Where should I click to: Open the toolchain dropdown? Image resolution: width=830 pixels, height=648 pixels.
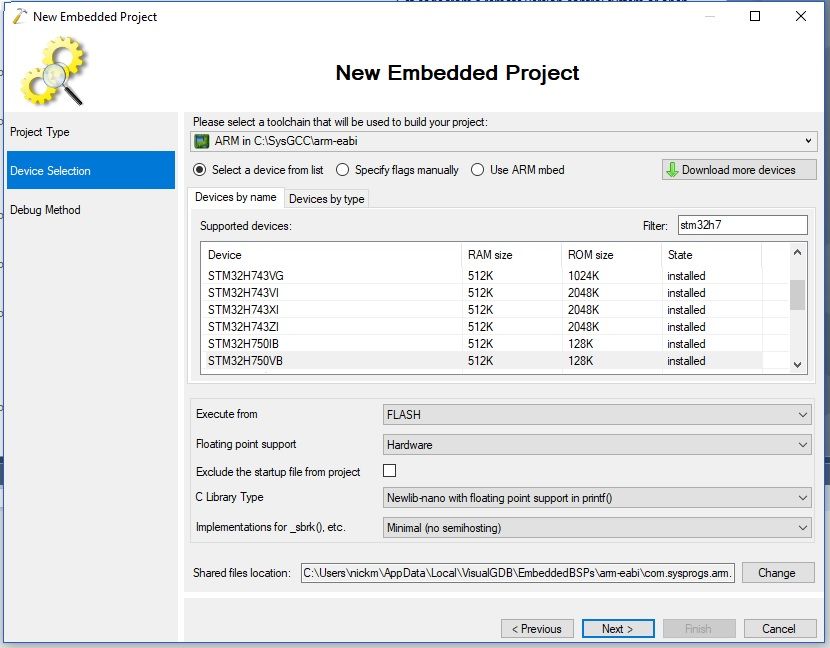pos(503,141)
